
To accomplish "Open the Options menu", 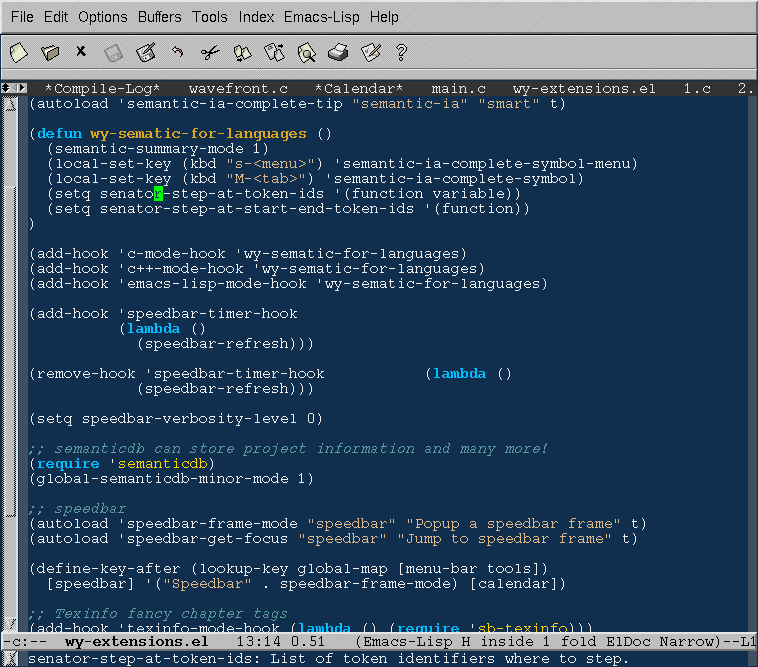I will point(102,17).
